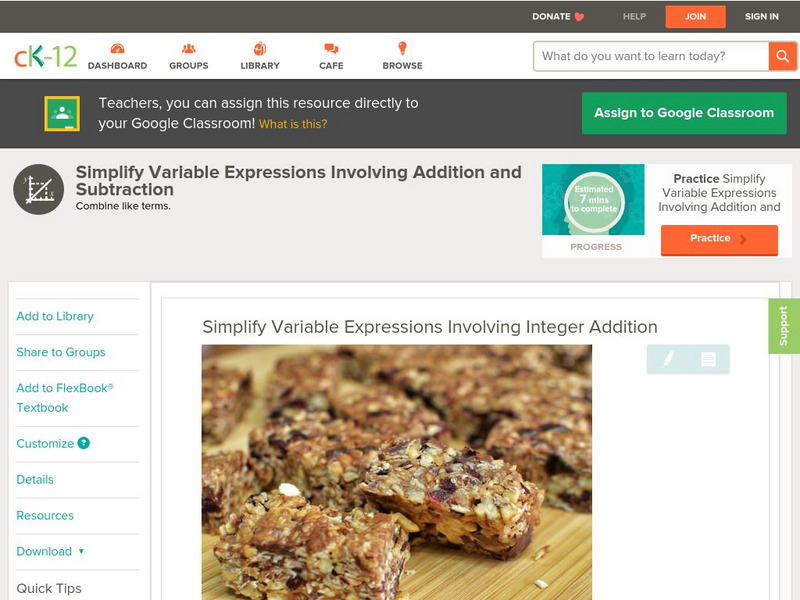Open the green Support side tab
The image size is (800, 600).
pyautogui.click(x=784, y=326)
